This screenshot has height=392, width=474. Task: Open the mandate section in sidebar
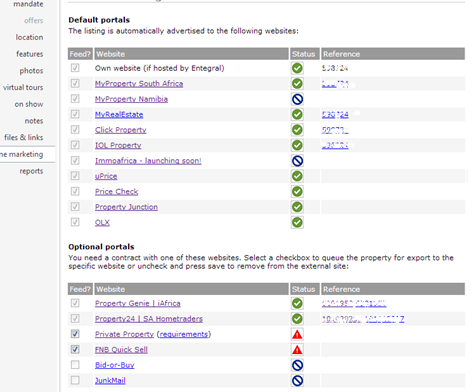click(28, 4)
